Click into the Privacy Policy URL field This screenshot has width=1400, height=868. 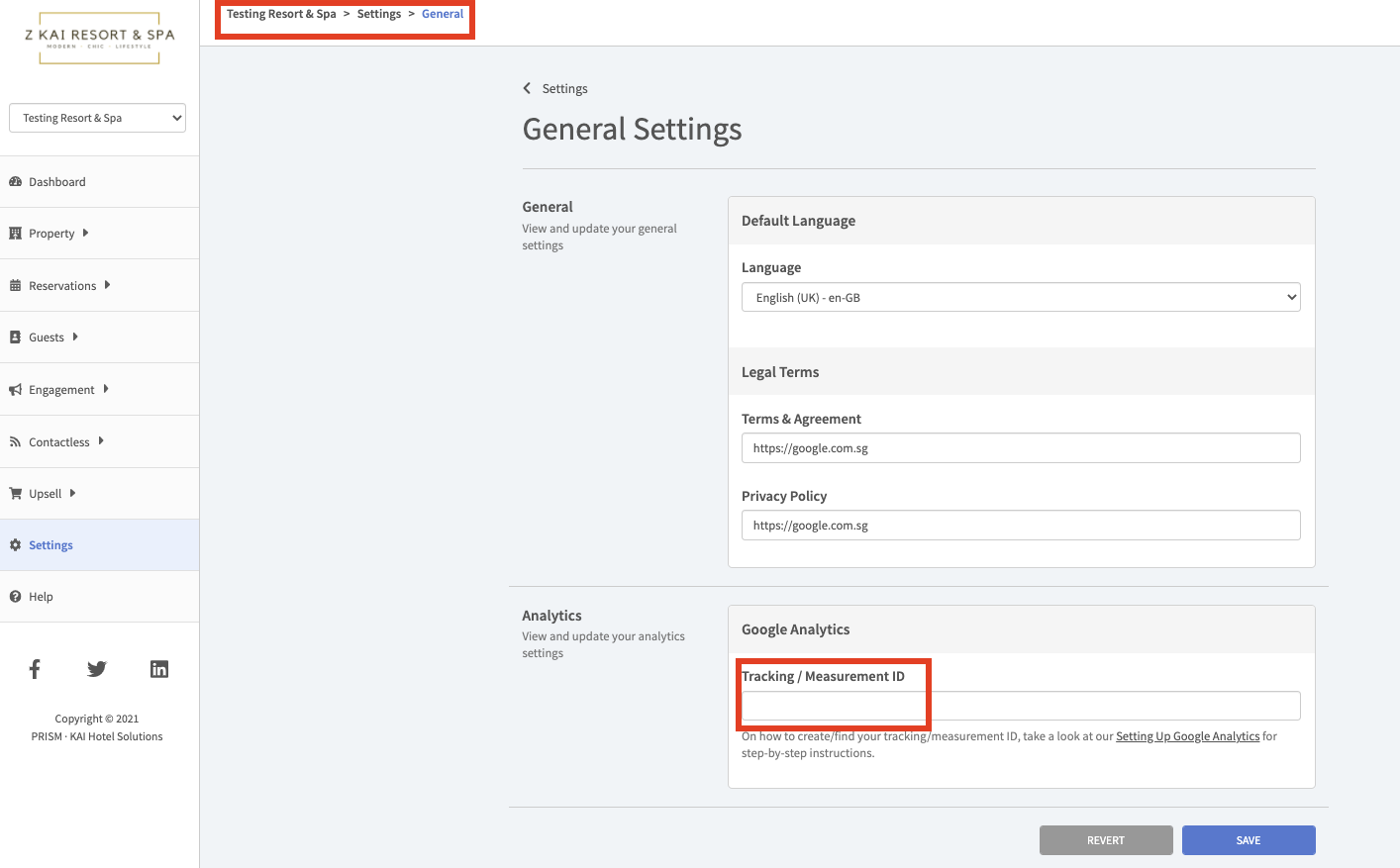tap(1020, 526)
